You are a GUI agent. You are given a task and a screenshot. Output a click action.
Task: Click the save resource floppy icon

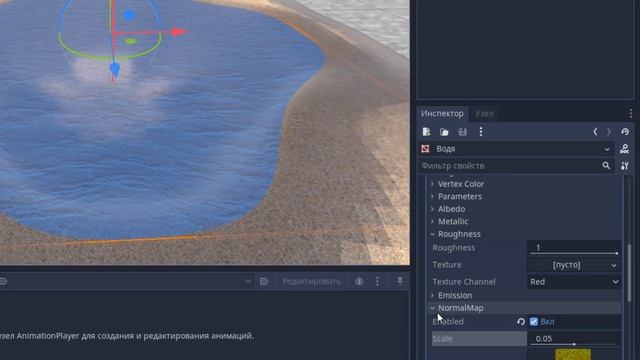462,132
